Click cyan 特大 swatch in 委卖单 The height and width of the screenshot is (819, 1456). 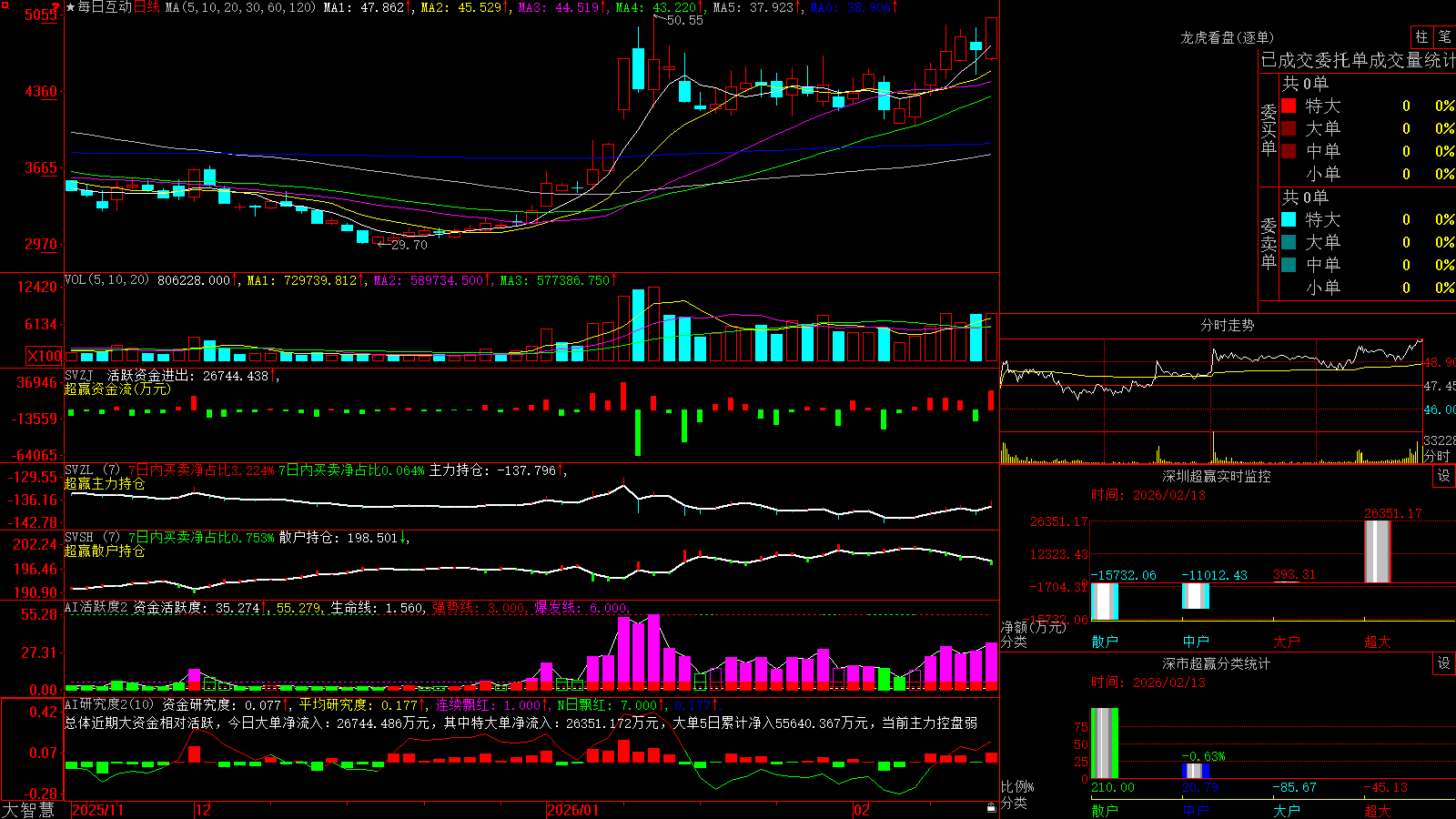click(1289, 219)
